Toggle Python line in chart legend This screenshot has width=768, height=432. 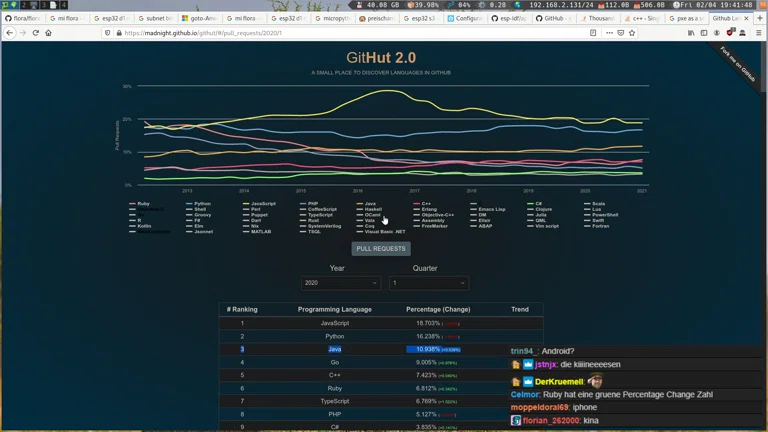pos(202,204)
